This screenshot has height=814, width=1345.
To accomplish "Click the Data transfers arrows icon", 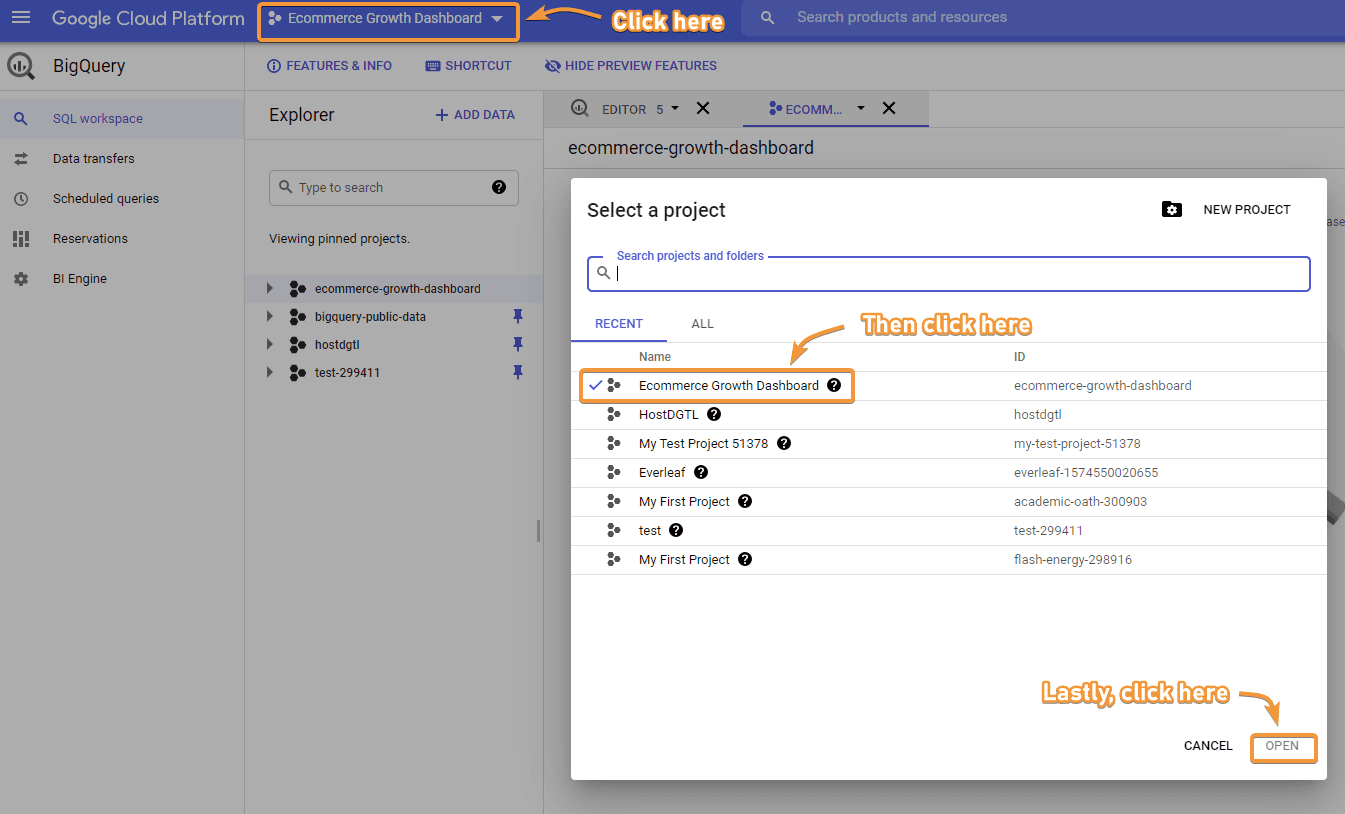I will coord(20,159).
